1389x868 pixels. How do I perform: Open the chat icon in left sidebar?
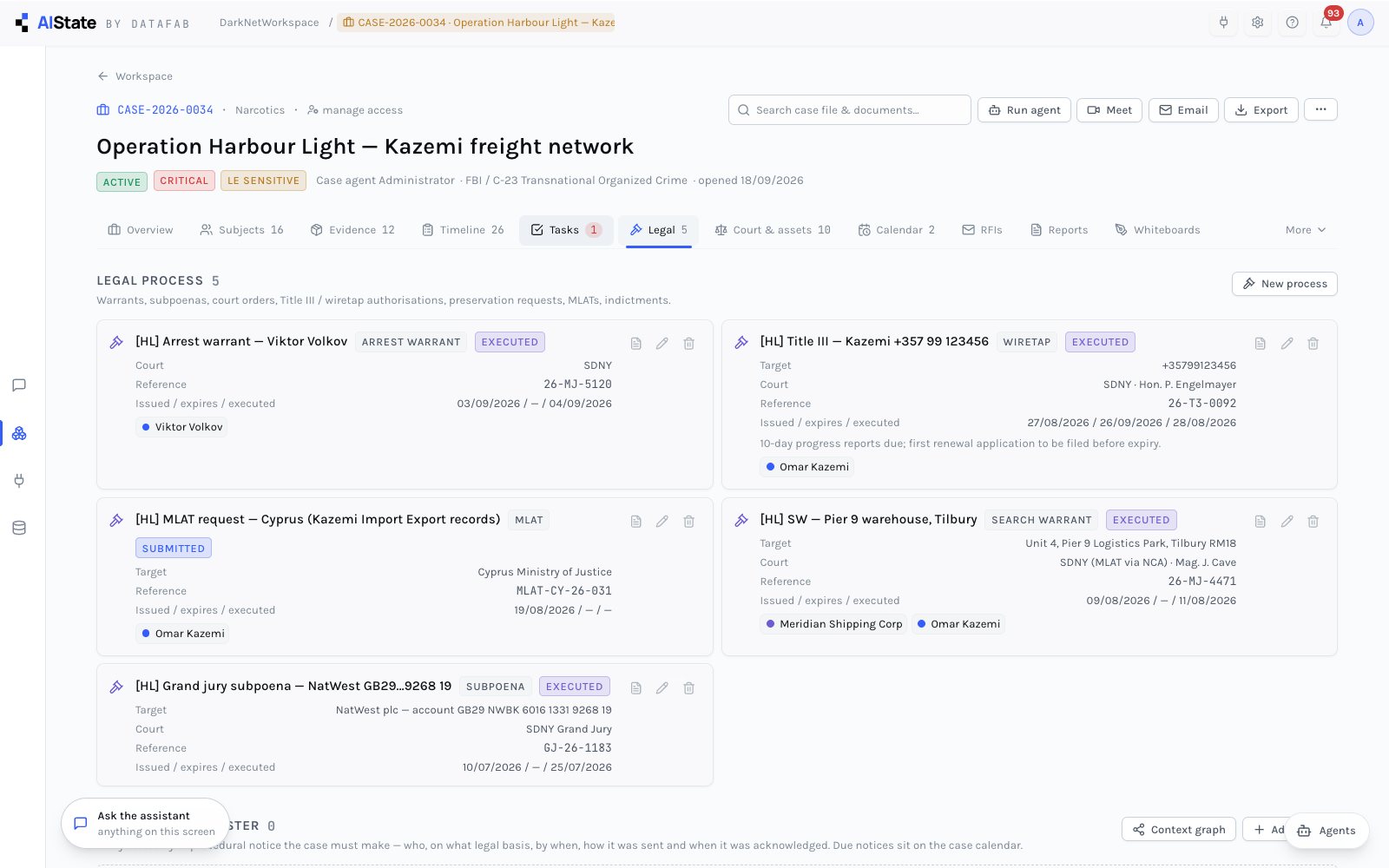pos(19,385)
